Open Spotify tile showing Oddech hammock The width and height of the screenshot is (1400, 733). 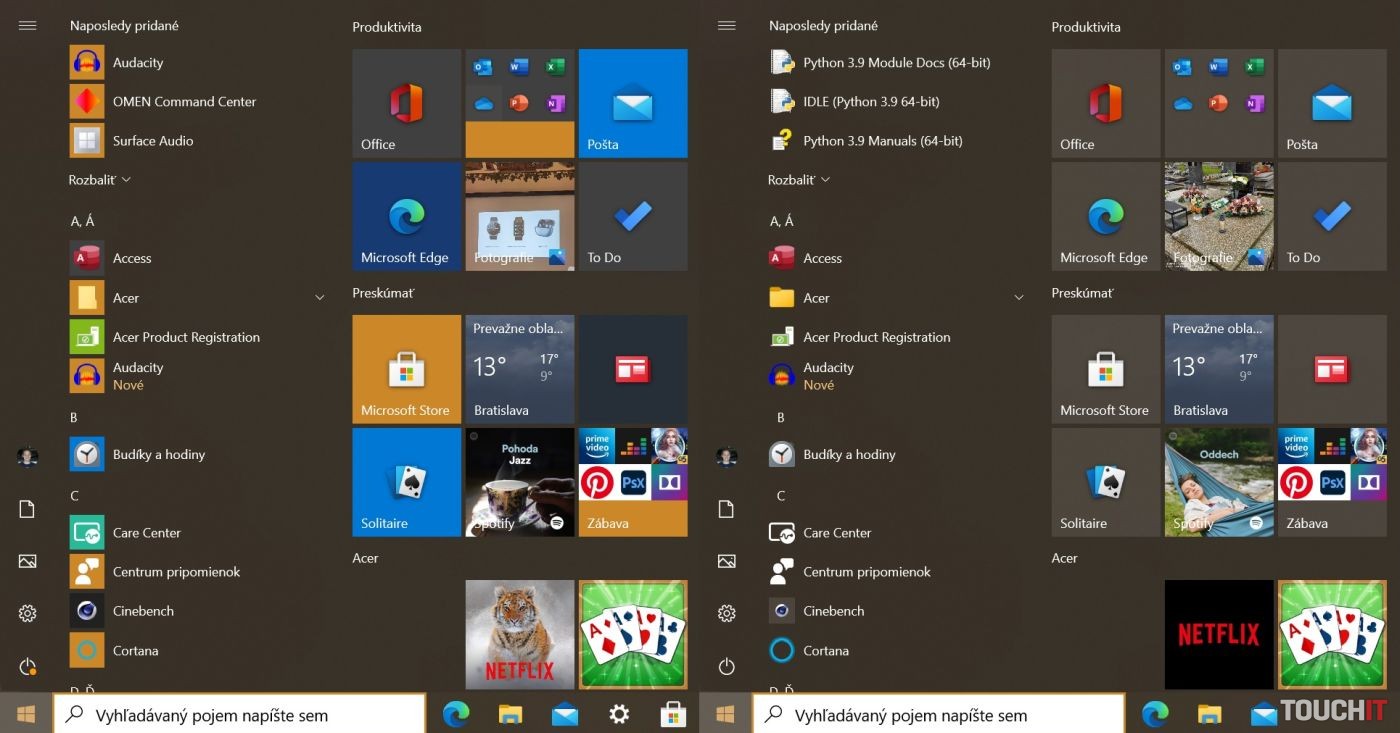(x=1218, y=482)
